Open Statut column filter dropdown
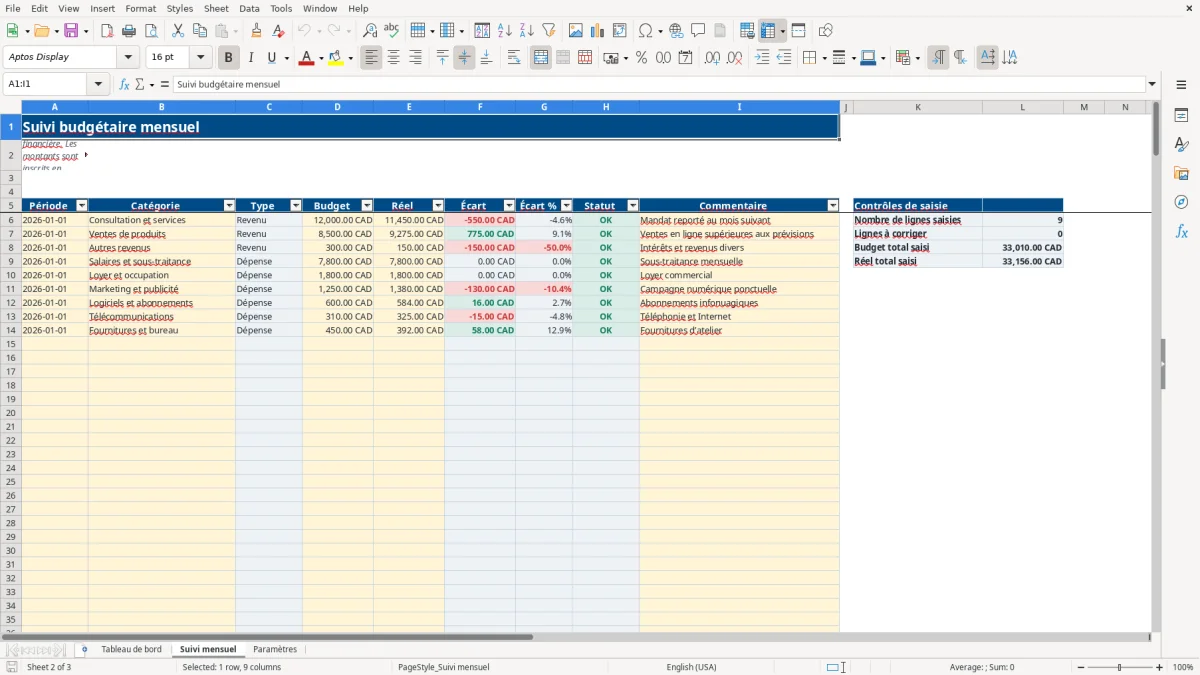Viewport: 1200px width, 675px height. 633,206
